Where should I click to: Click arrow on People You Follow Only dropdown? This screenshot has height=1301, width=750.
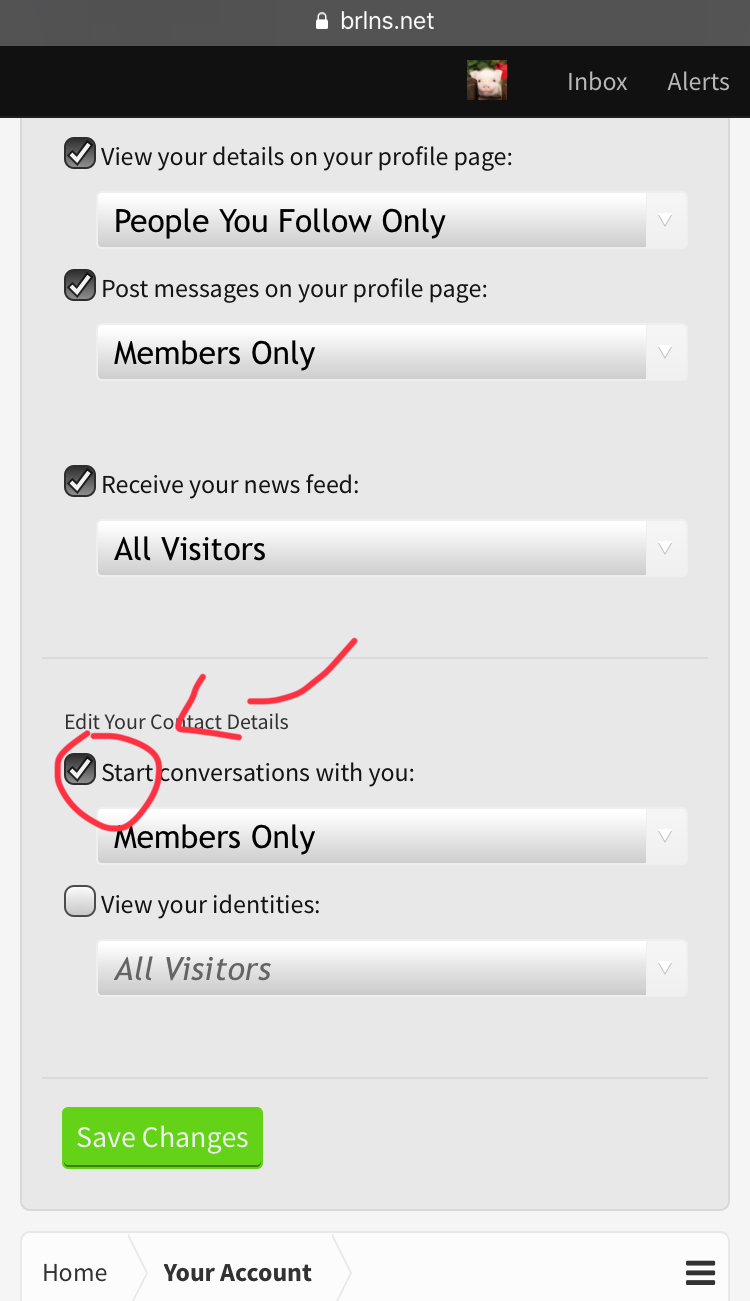tap(666, 220)
